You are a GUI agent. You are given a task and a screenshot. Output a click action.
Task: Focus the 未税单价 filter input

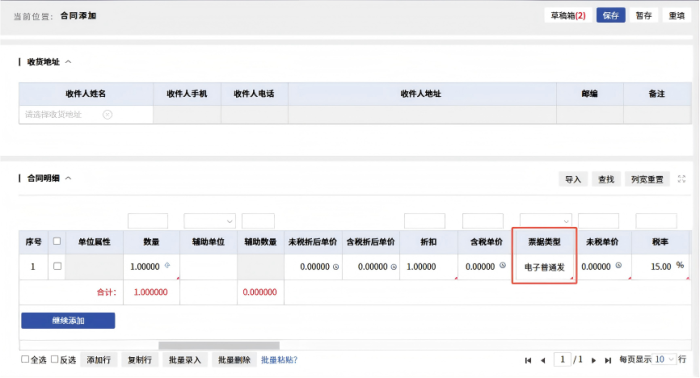click(x=599, y=221)
